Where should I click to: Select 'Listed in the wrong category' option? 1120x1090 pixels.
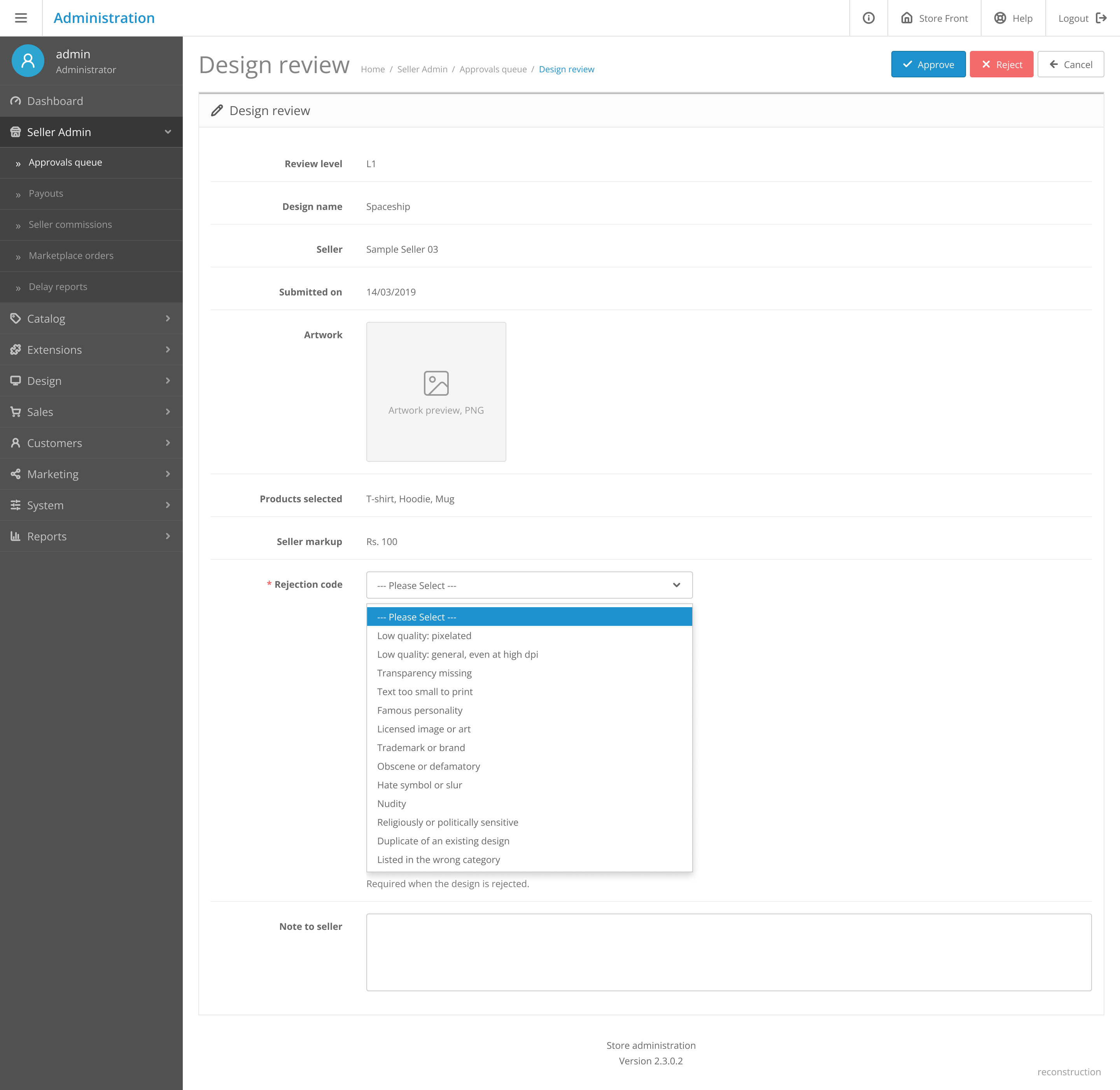[529, 859]
